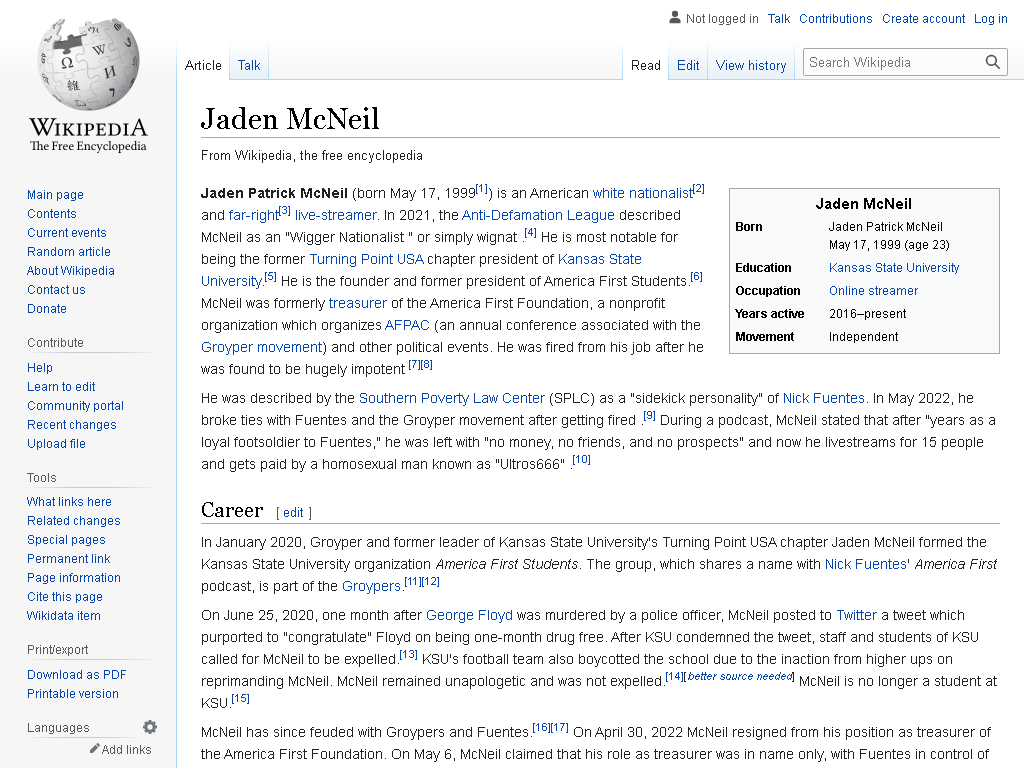Image resolution: width=1024 pixels, height=768 pixels.
Task: Click the Wikipedia globe logo
Action: click(88, 63)
